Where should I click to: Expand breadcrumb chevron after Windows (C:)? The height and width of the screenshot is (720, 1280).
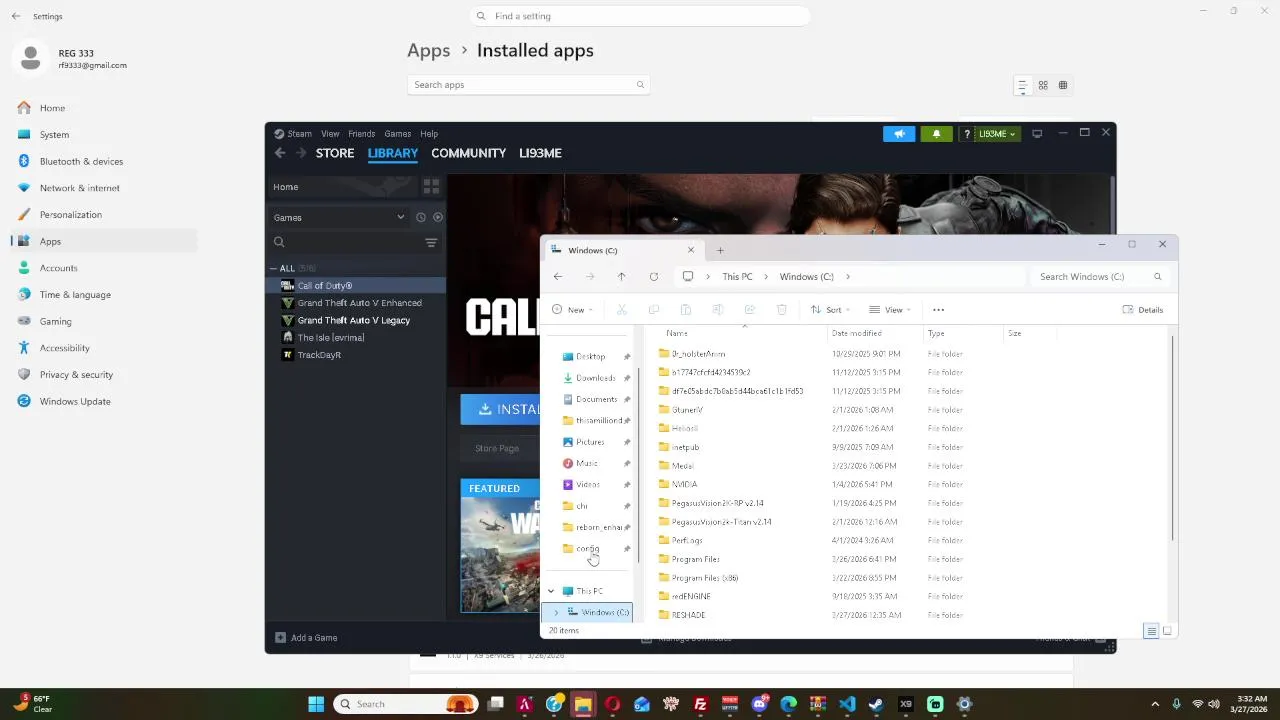point(848,277)
